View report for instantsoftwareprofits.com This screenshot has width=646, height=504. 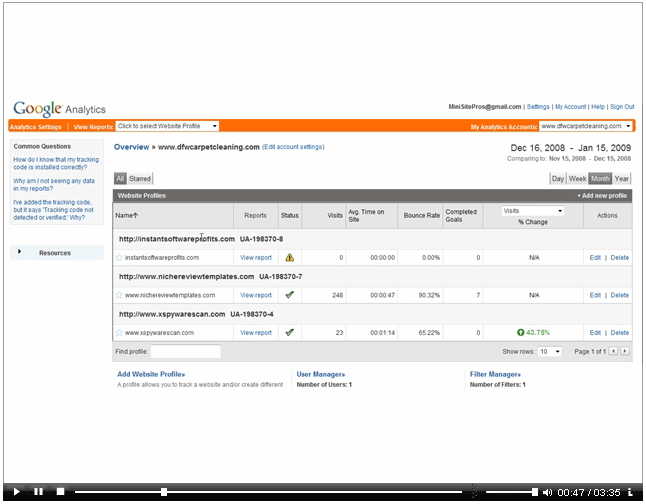pos(256,258)
